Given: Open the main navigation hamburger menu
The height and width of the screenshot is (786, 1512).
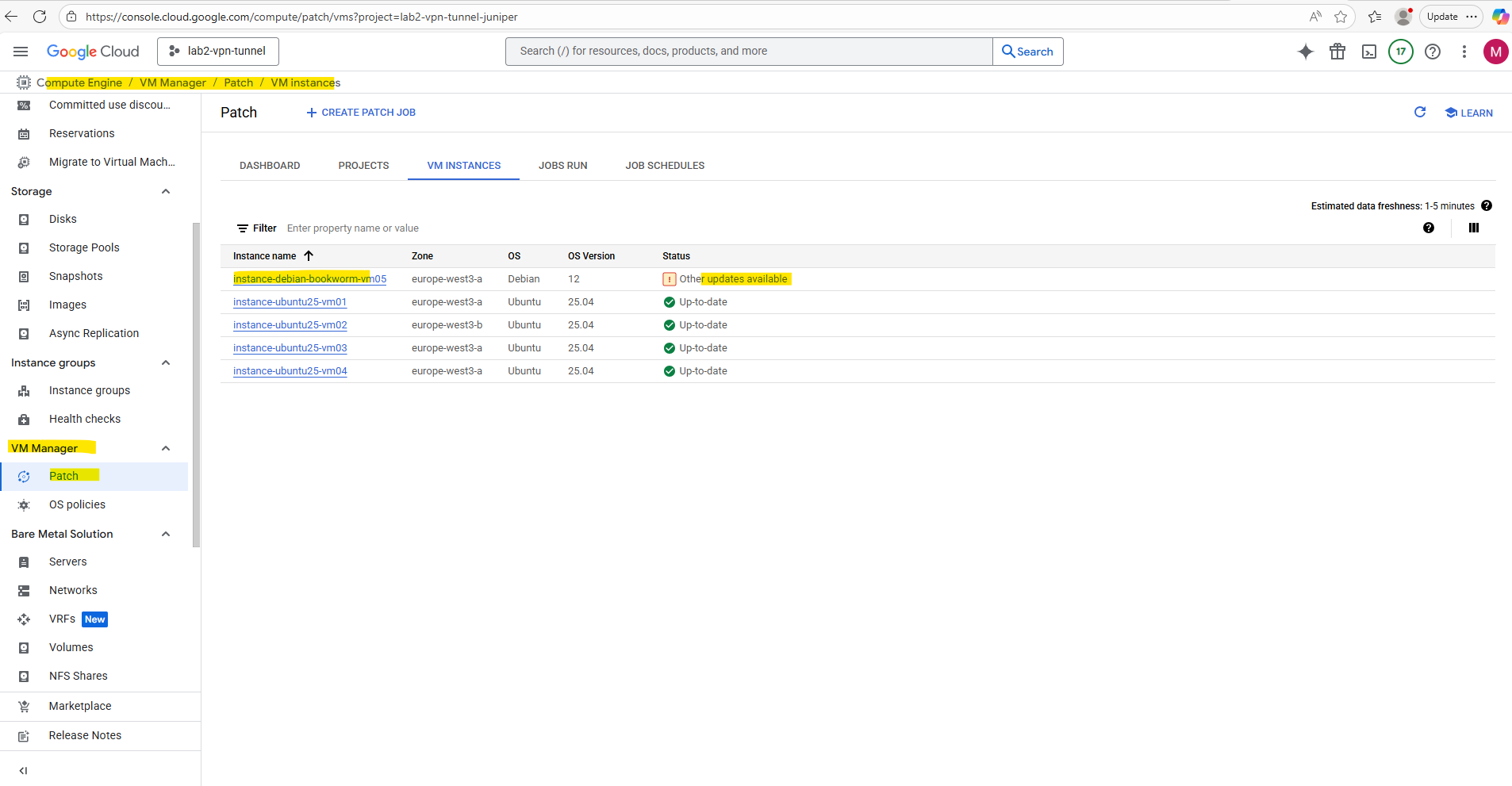Looking at the screenshot, I should (21, 52).
